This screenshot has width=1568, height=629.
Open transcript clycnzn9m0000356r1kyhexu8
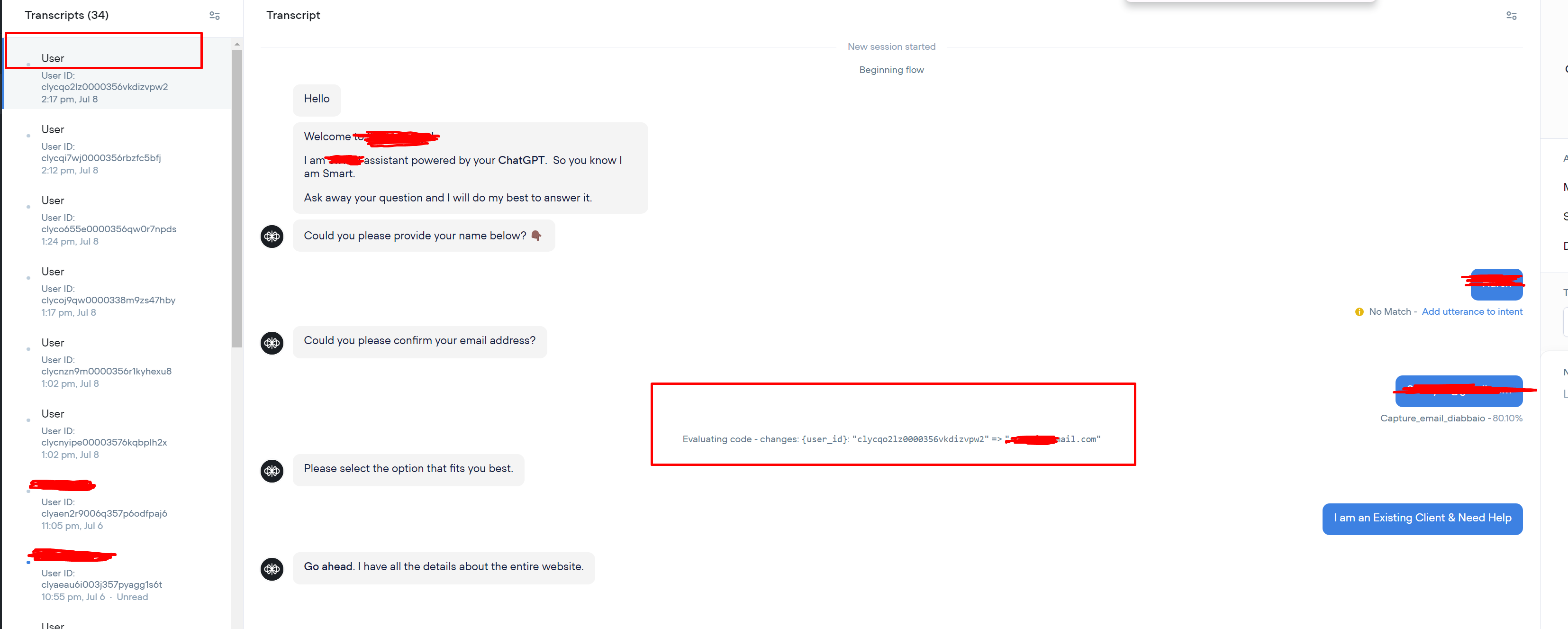point(118,363)
